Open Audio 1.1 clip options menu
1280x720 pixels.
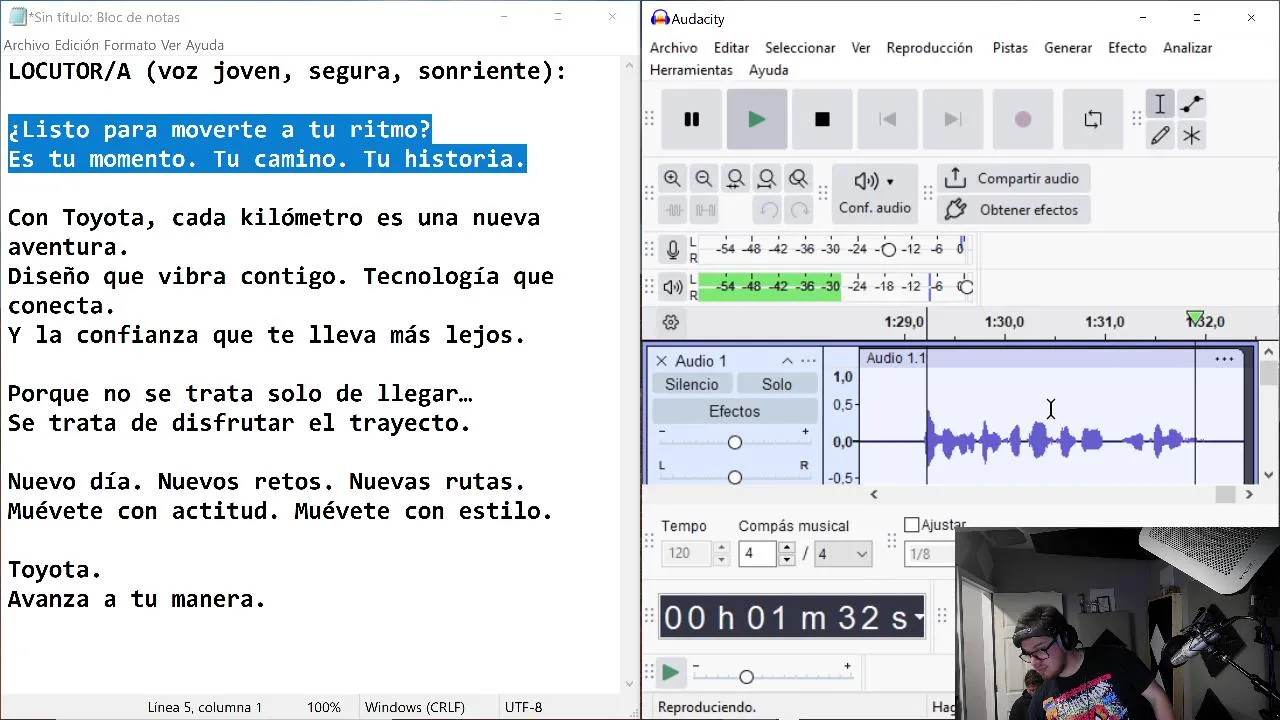[x=1224, y=358]
